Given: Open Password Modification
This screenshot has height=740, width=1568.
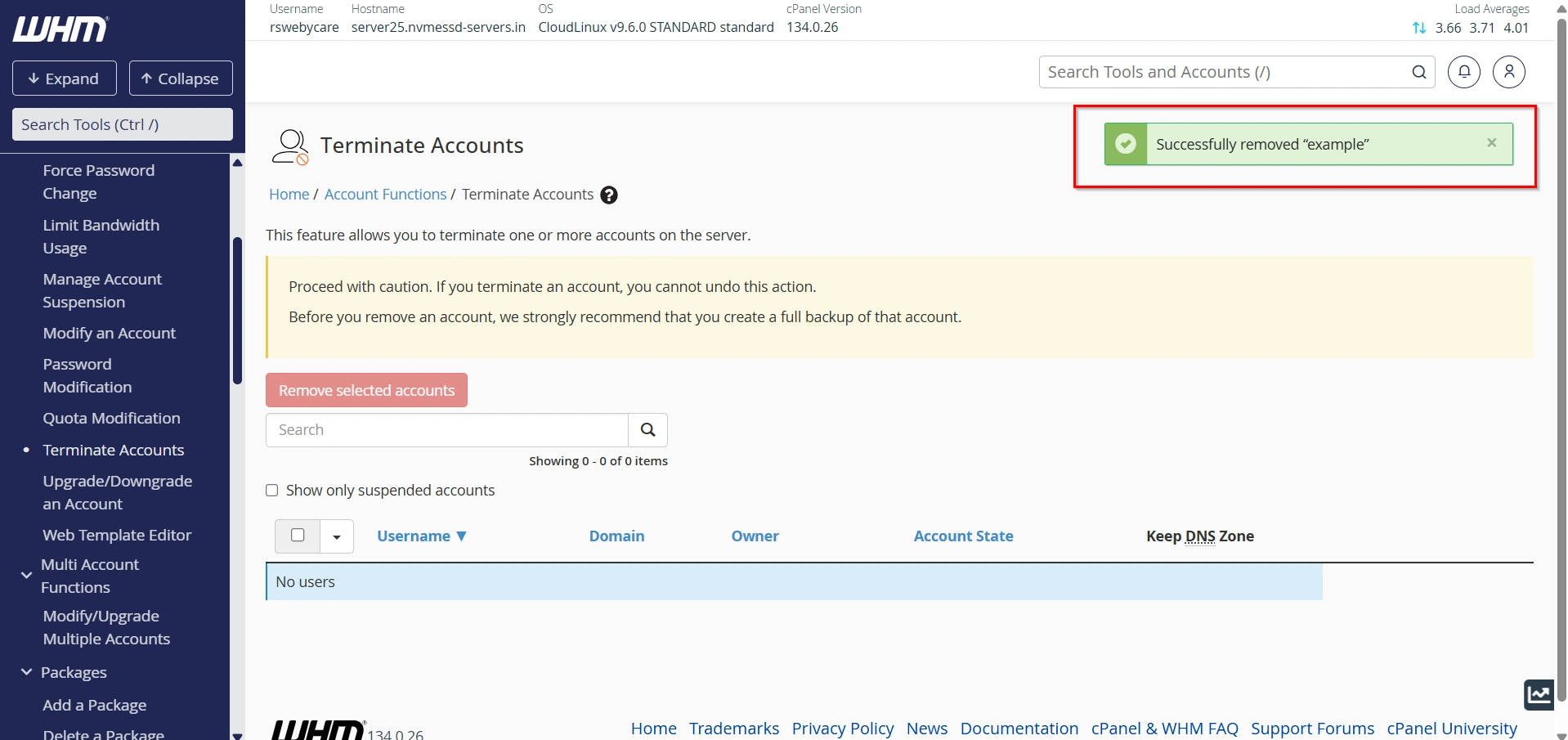Looking at the screenshot, I should (x=87, y=375).
